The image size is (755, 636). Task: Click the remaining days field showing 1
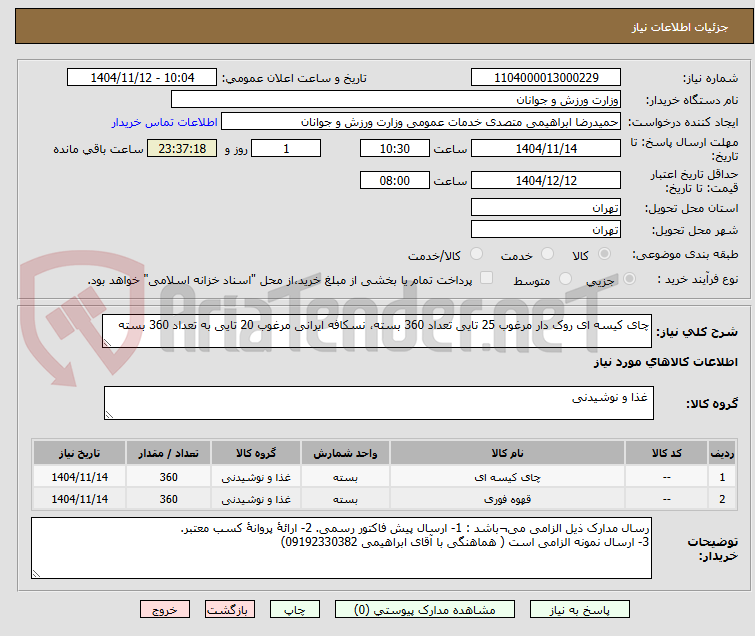(286, 148)
